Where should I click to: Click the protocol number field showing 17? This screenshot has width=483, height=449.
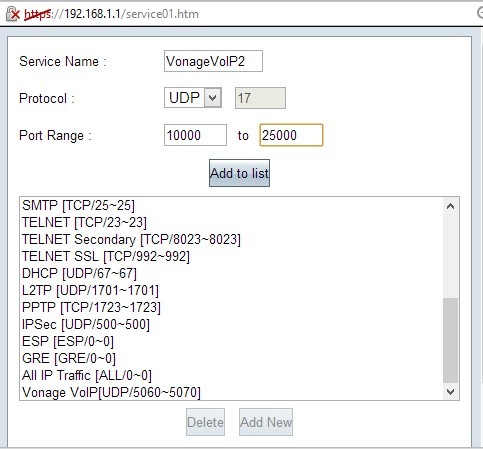pos(260,98)
